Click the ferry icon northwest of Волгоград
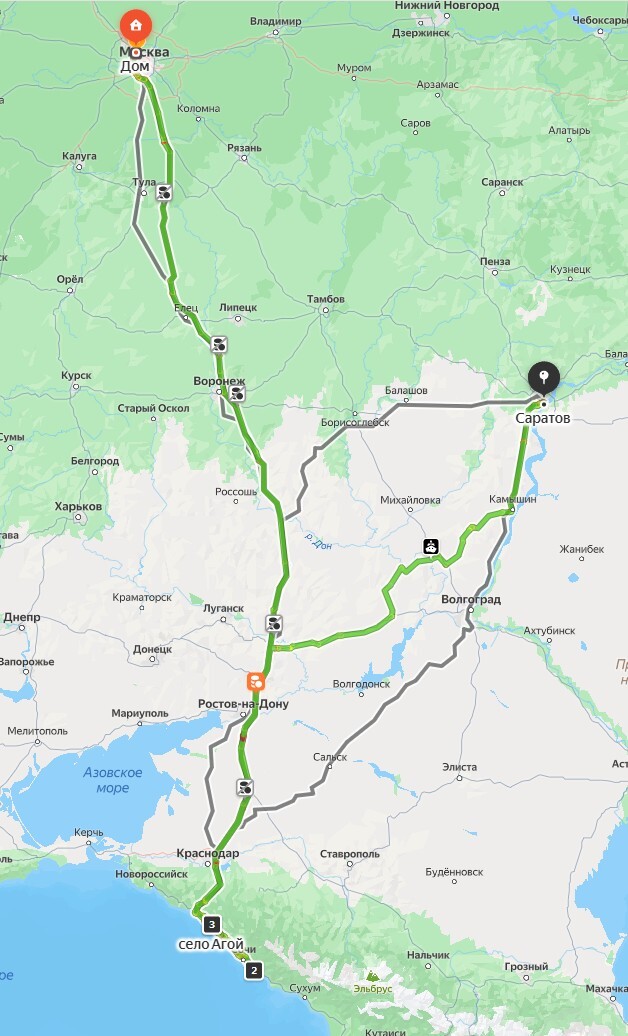This screenshot has width=628, height=1036. pos(431,546)
